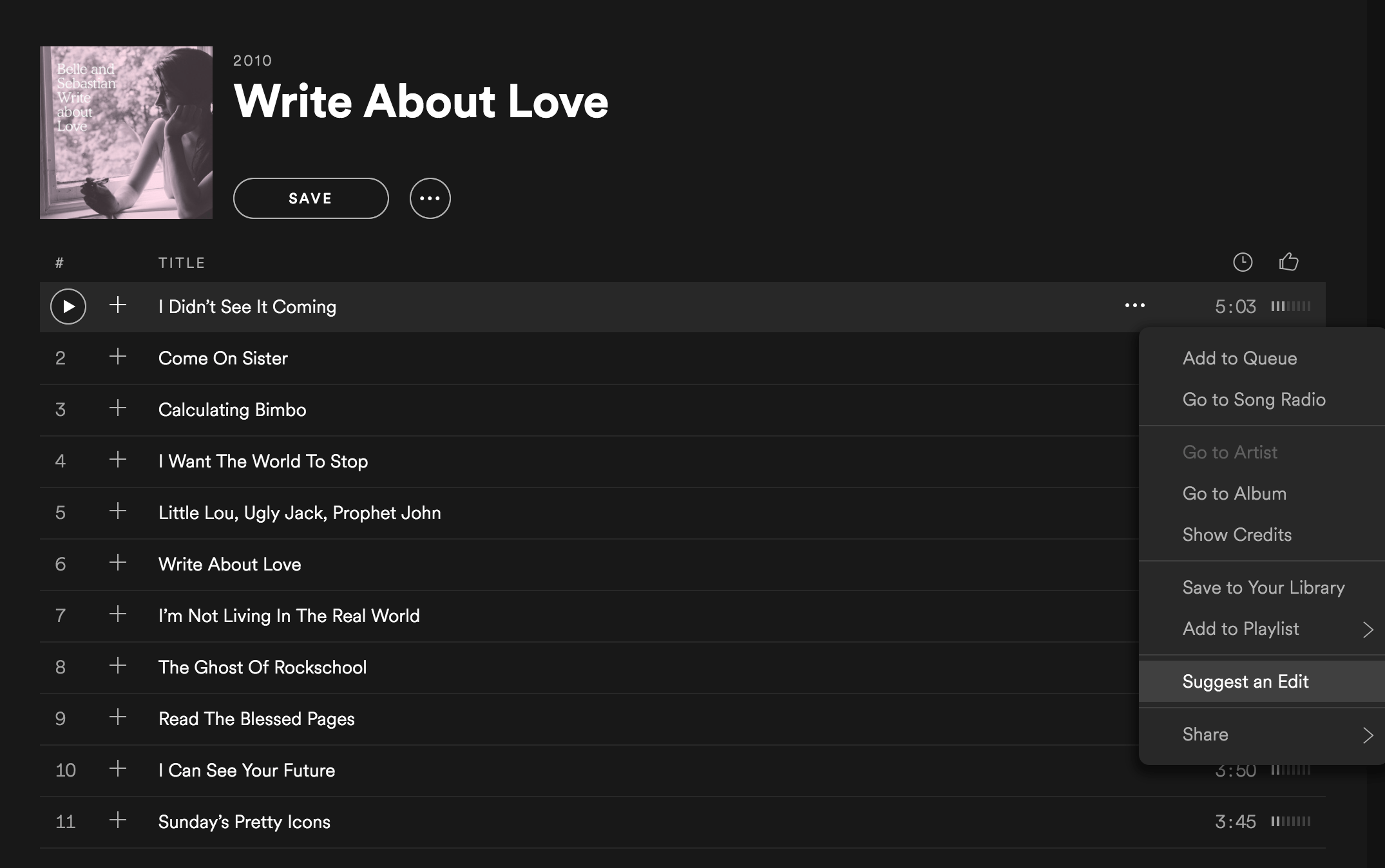1385x868 pixels.
Task: Toggle save for The Ghost Of Rockschool
Action: click(x=118, y=666)
